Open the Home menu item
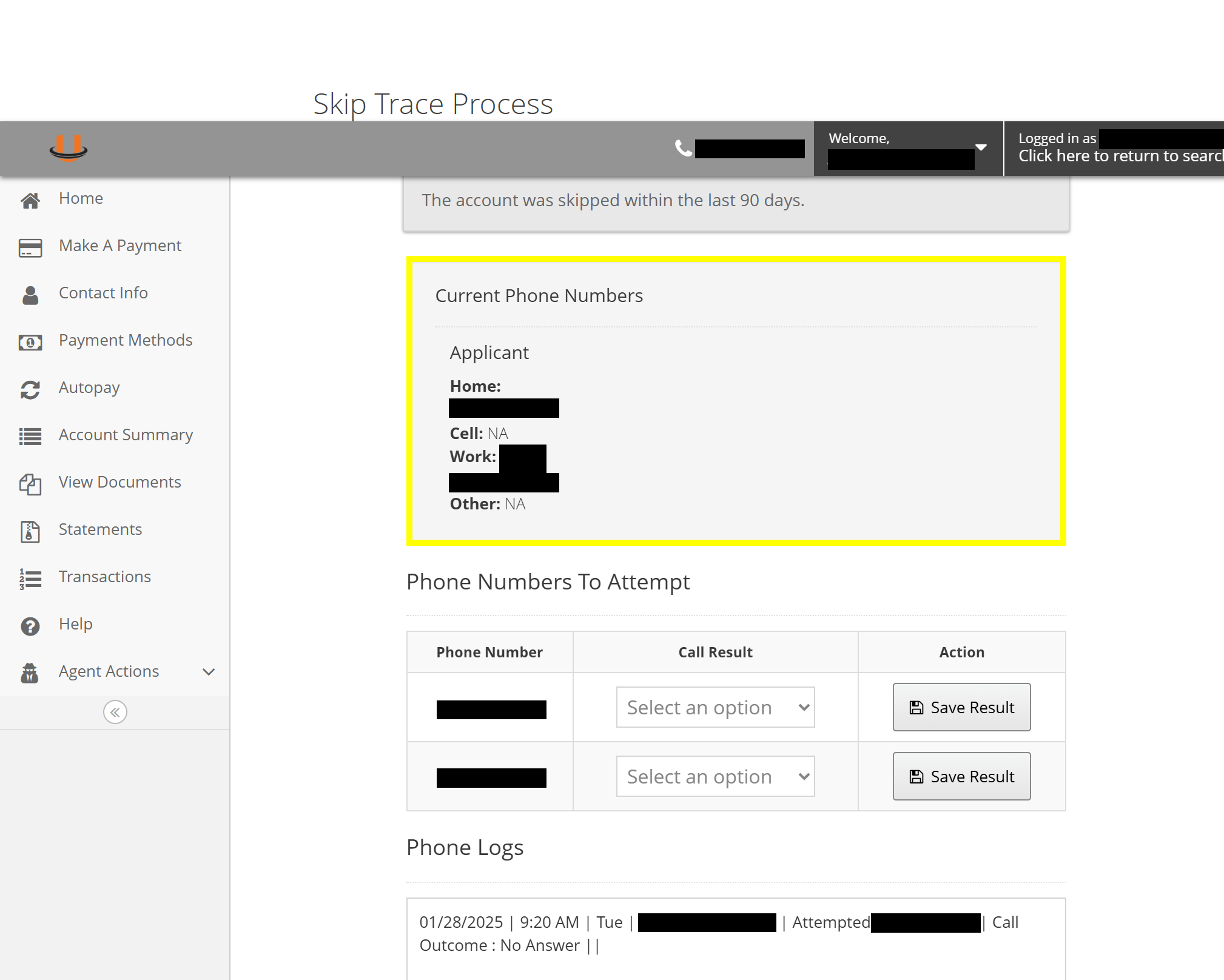Screen dimensions: 1224x980 click(x=81, y=198)
